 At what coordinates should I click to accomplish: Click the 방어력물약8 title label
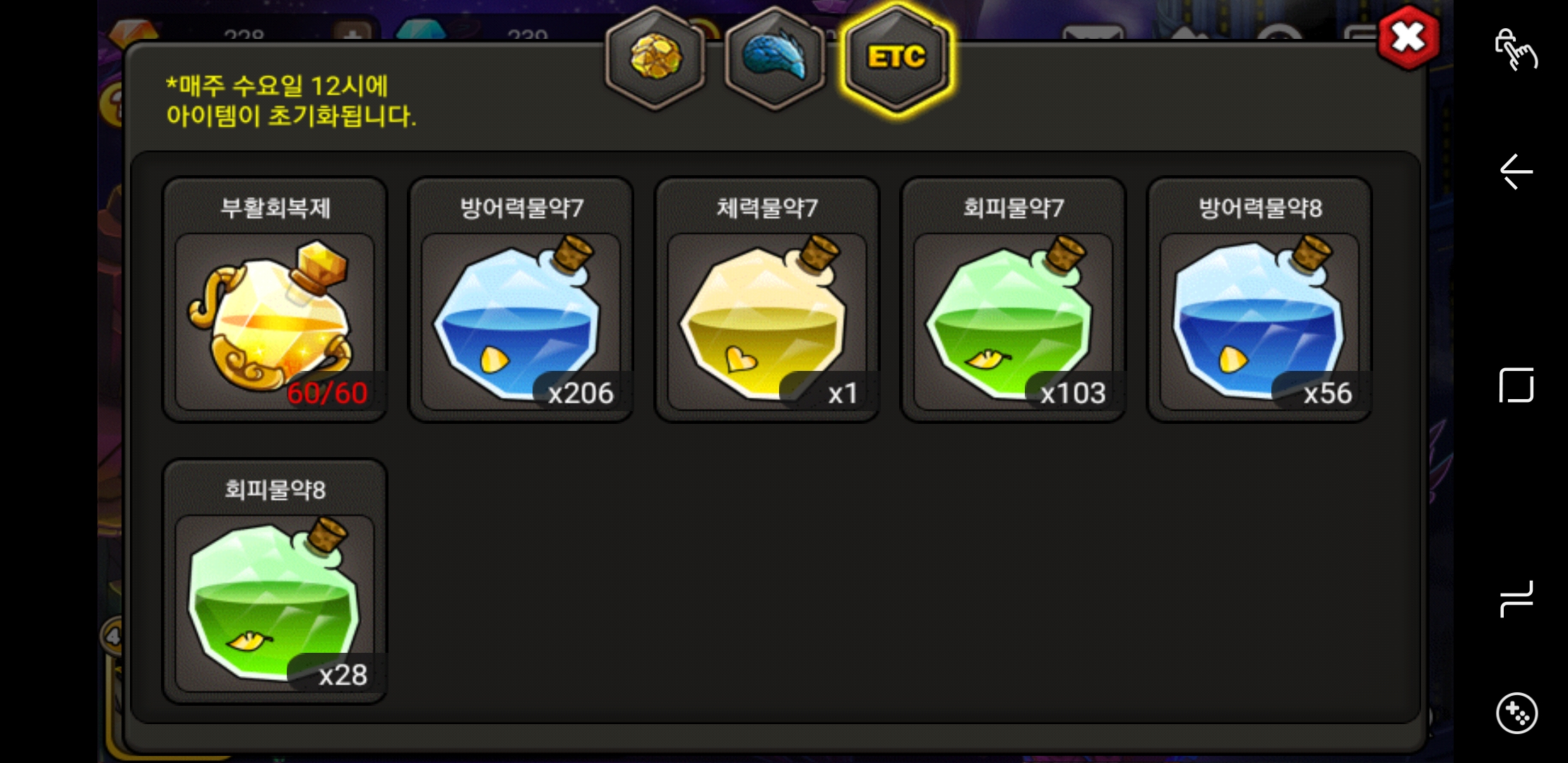click(1260, 208)
